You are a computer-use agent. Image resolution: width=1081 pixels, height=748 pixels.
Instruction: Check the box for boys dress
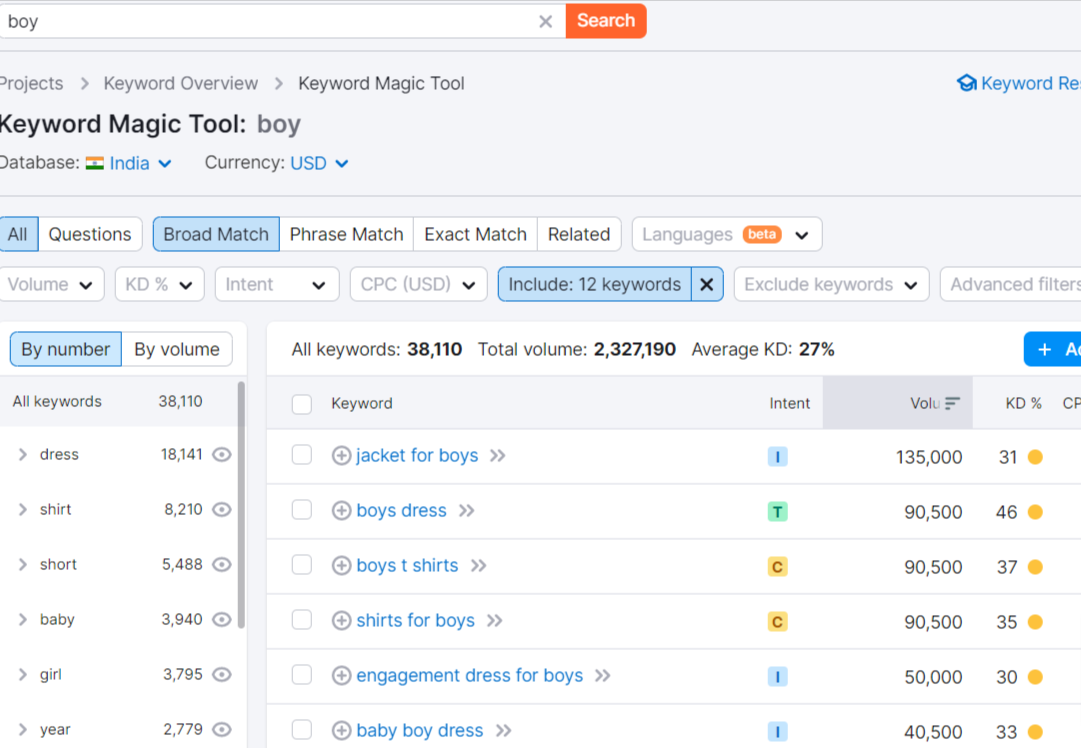point(301,509)
